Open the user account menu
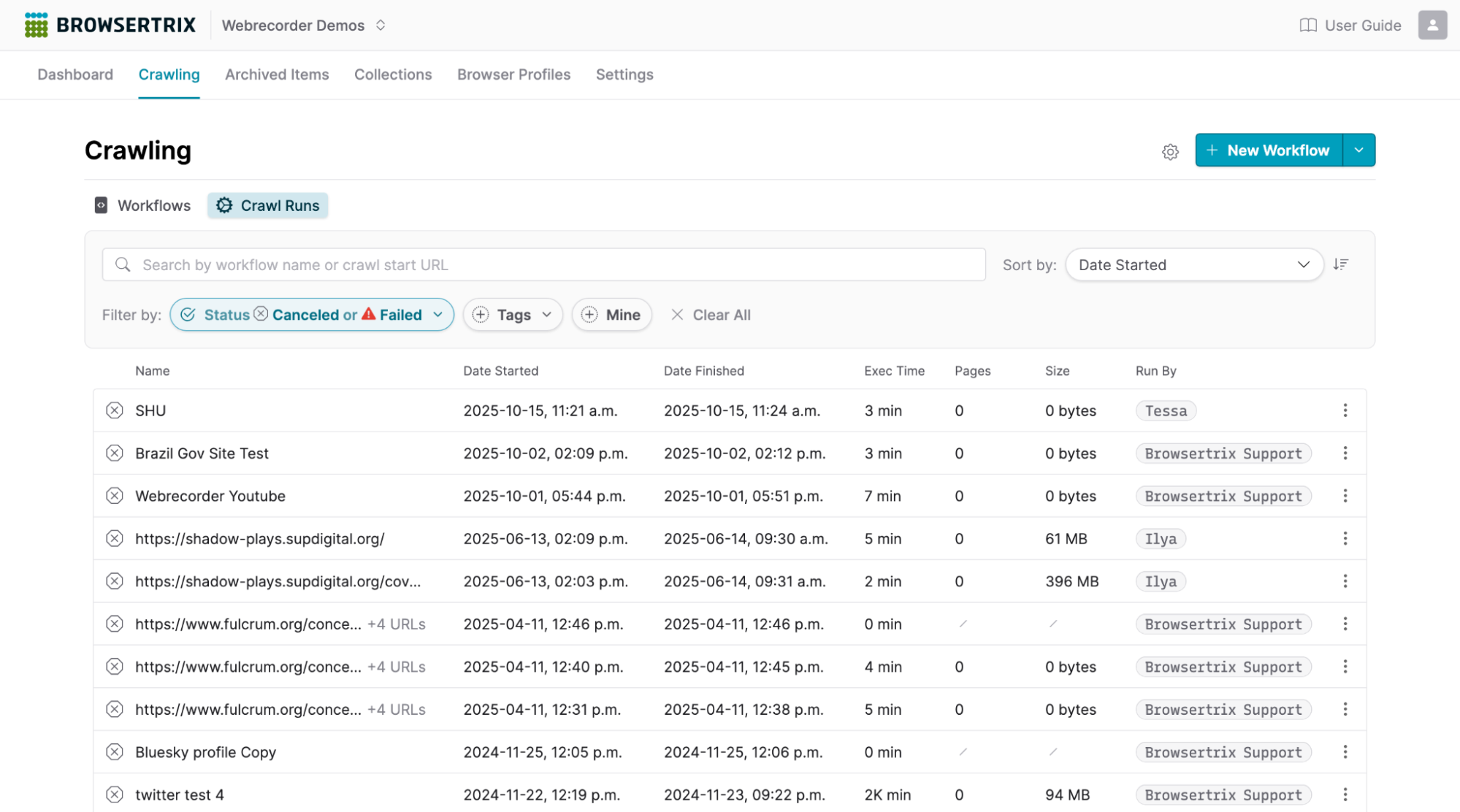The width and height of the screenshot is (1460, 812). pyautogui.click(x=1432, y=25)
